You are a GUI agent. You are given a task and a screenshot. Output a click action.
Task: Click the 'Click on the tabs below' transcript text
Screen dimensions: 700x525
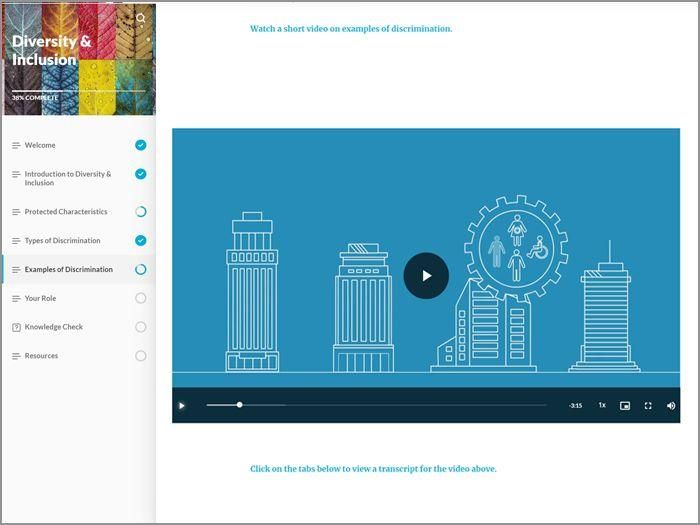(x=373, y=469)
